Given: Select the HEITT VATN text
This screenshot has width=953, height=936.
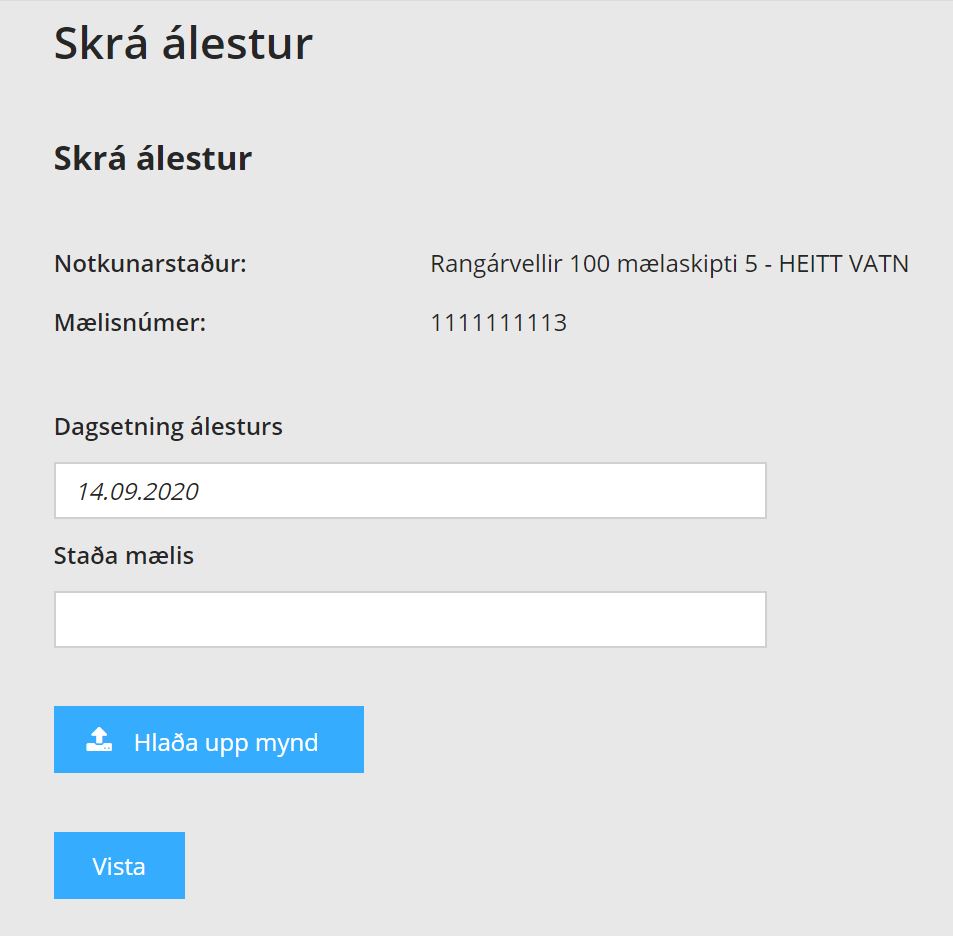Looking at the screenshot, I should point(844,264).
